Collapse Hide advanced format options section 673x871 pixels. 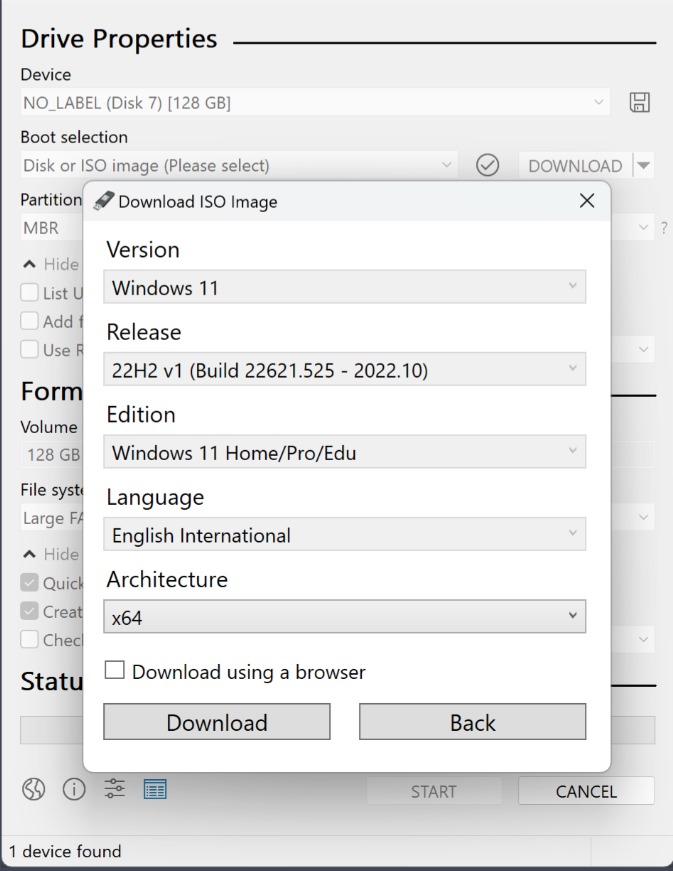tap(50, 554)
